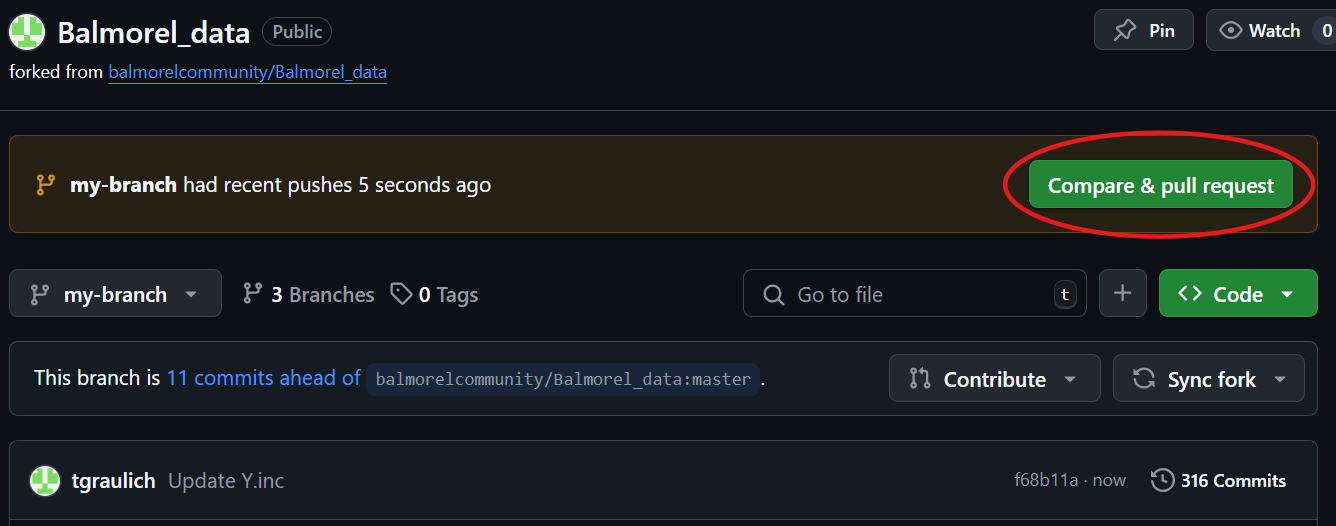Click the history clock icon beside 316 Commits
The image size is (1336, 526).
click(1162, 481)
